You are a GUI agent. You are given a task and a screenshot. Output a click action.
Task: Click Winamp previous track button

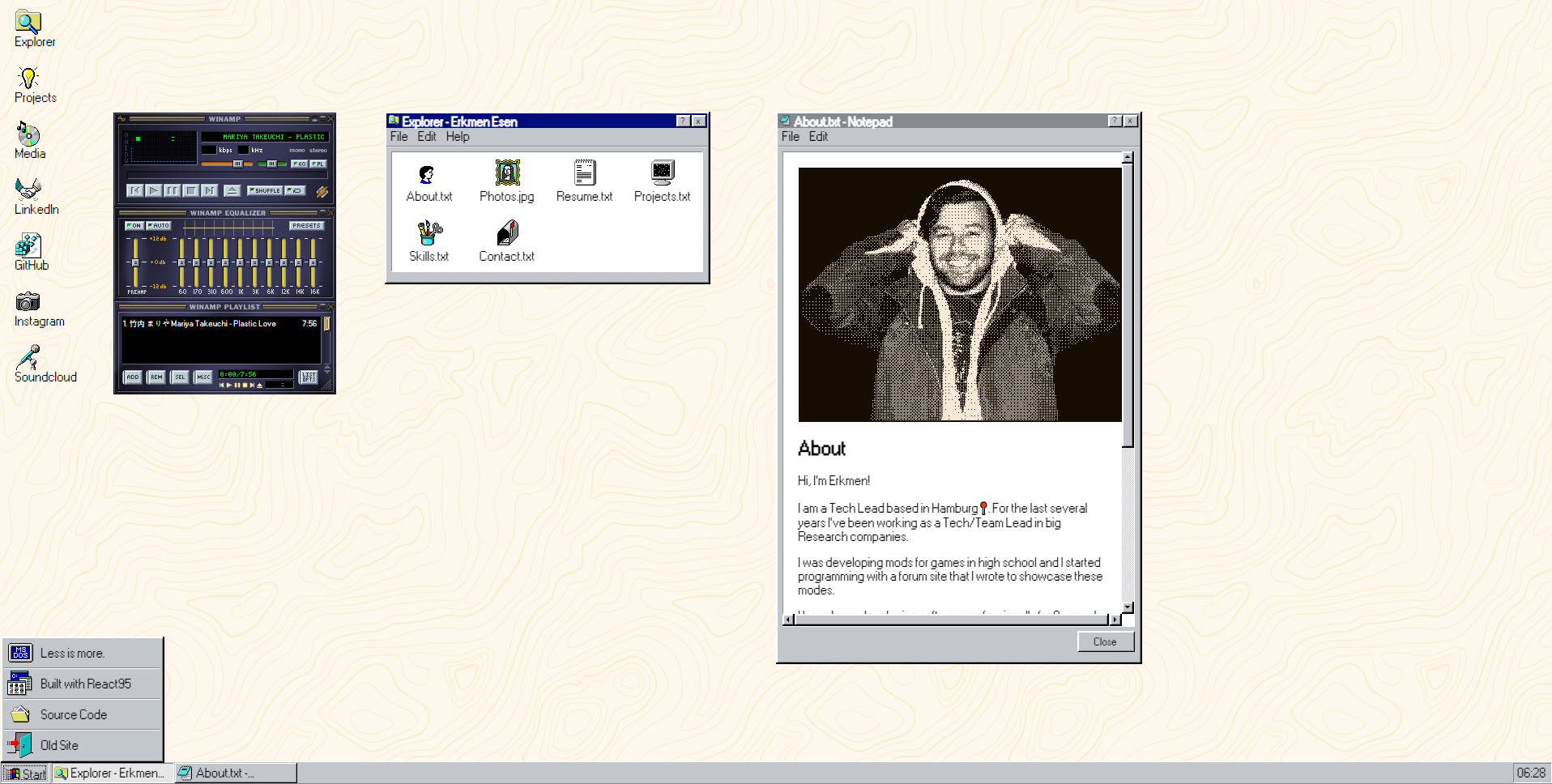(135, 190)
